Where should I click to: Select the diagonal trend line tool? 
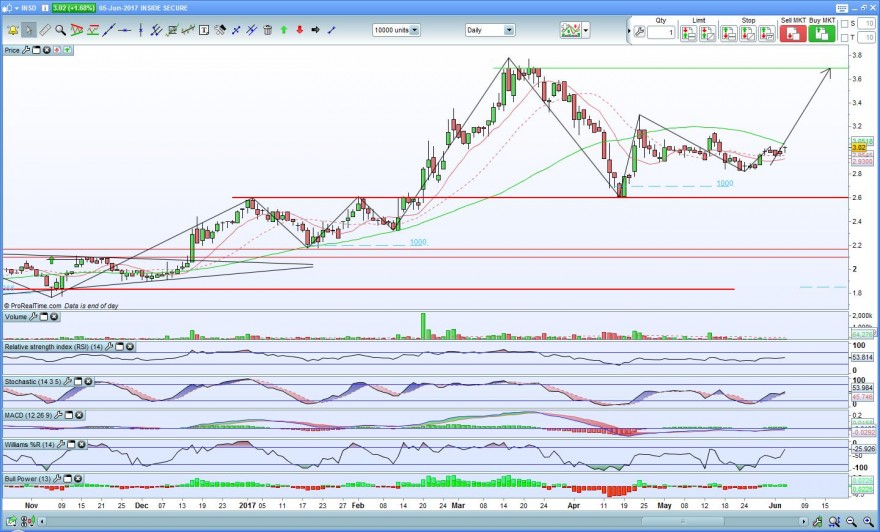pyautogui.click(x=109, y=30)
